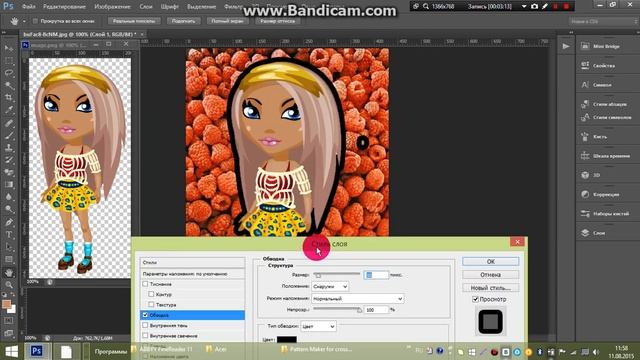
Task: Click the Bandicam pencil draw icon
Action: point(545,6)
